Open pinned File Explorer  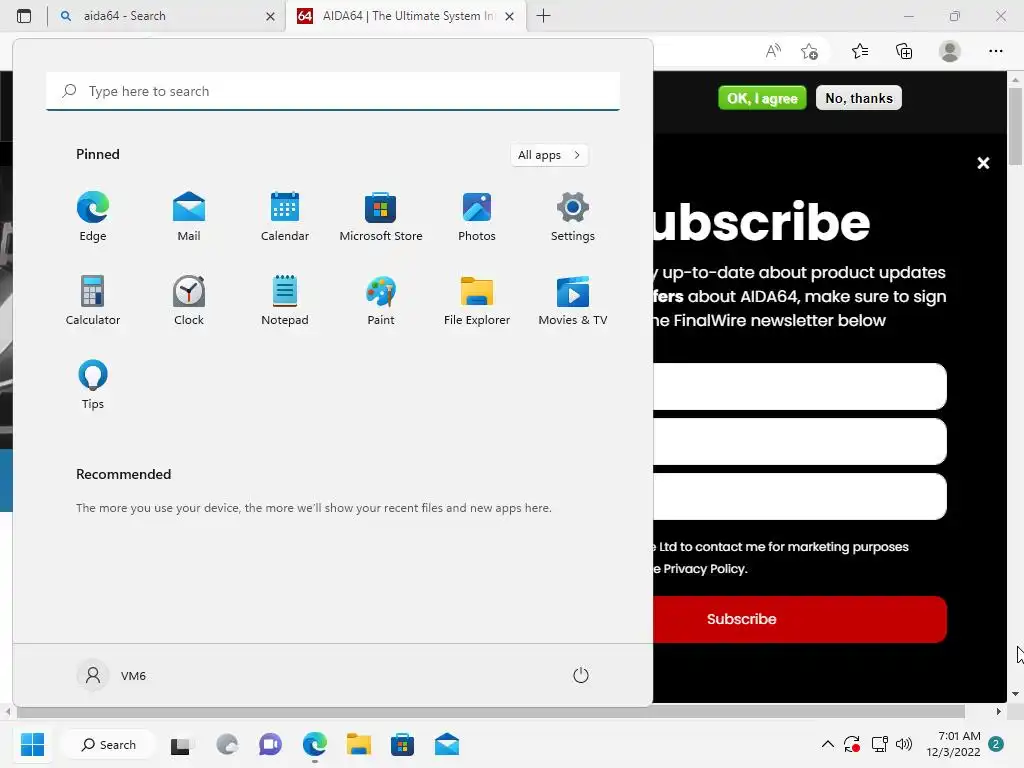pyautogui.click(x=477, y=300)
